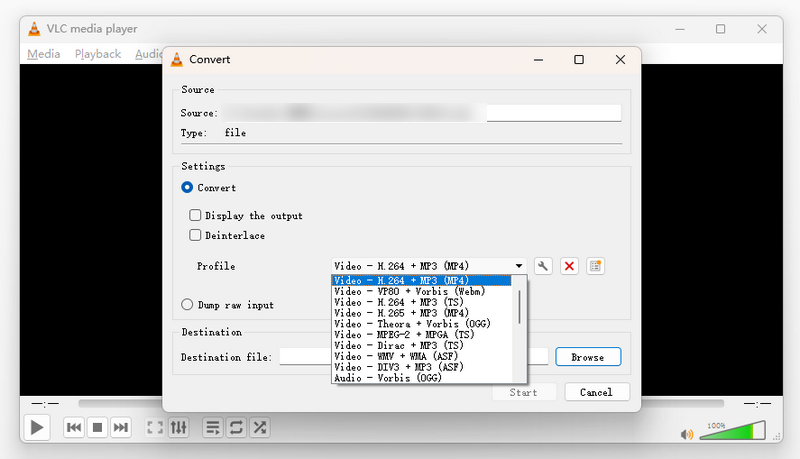The height and width of the screenshot is (459, 800).
Task: Mute audio with speaker icon
Action: 687,434
